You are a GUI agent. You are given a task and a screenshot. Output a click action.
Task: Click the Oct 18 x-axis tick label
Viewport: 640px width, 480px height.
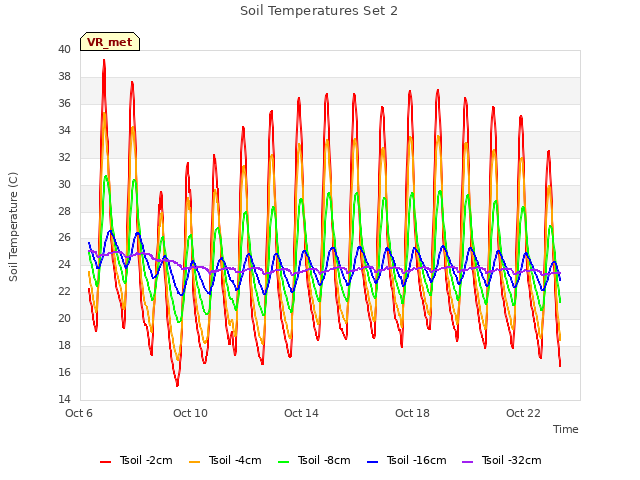(412, 413)
